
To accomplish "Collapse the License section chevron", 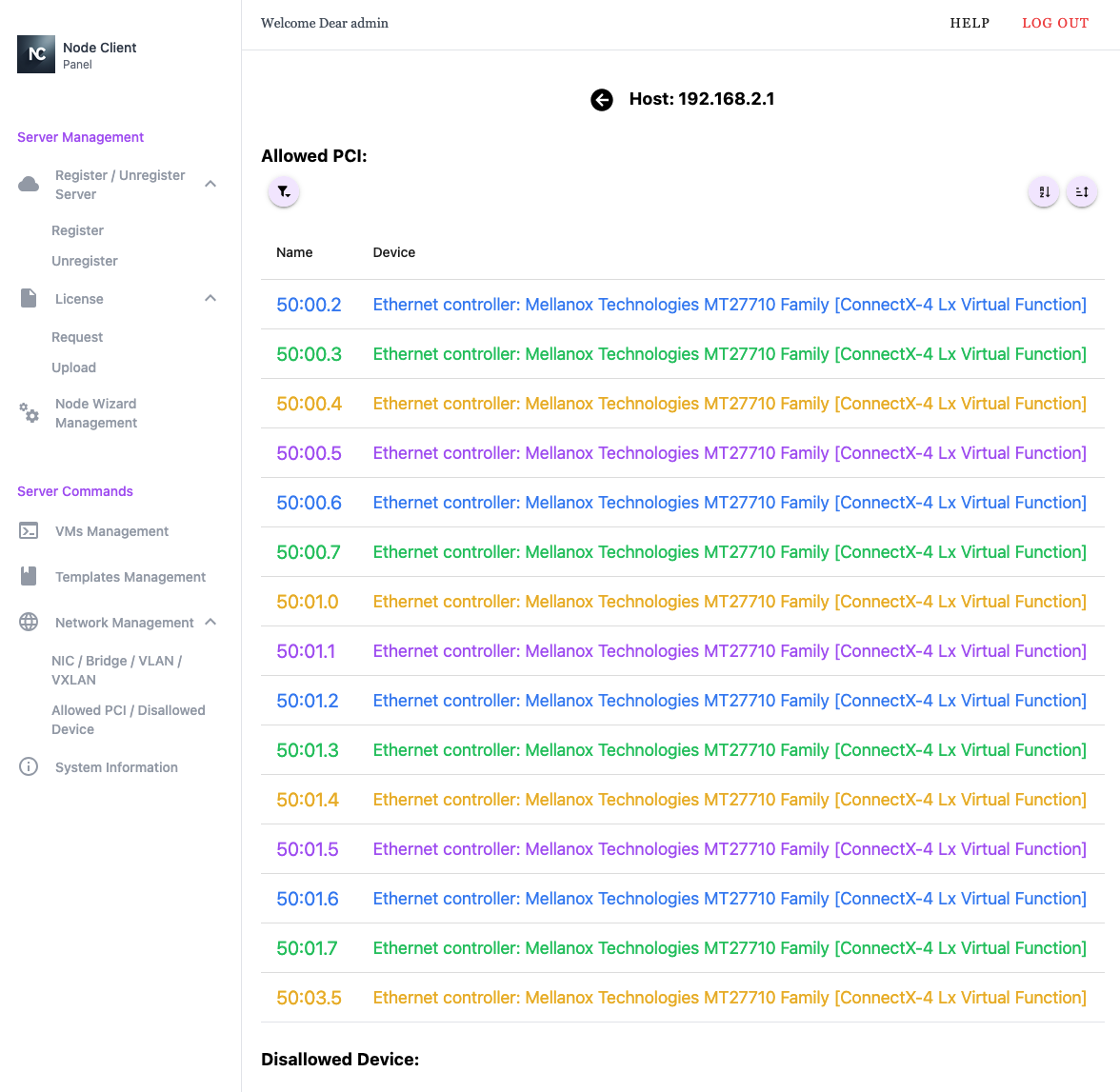I will coord(210,299).
